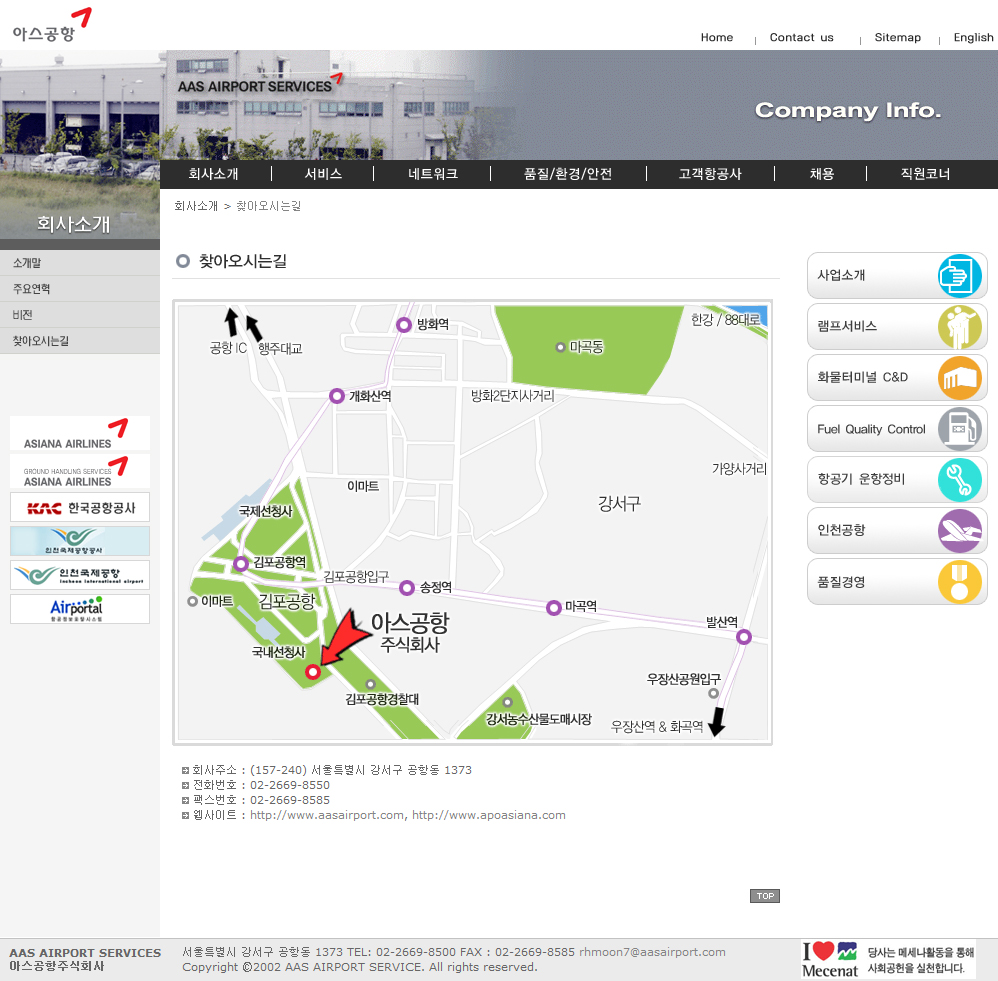Image resolution: width=998 pixels, height=981 pixels.
Task: Click the 한국공항공사 KAC banner
Action: (80, 508)
